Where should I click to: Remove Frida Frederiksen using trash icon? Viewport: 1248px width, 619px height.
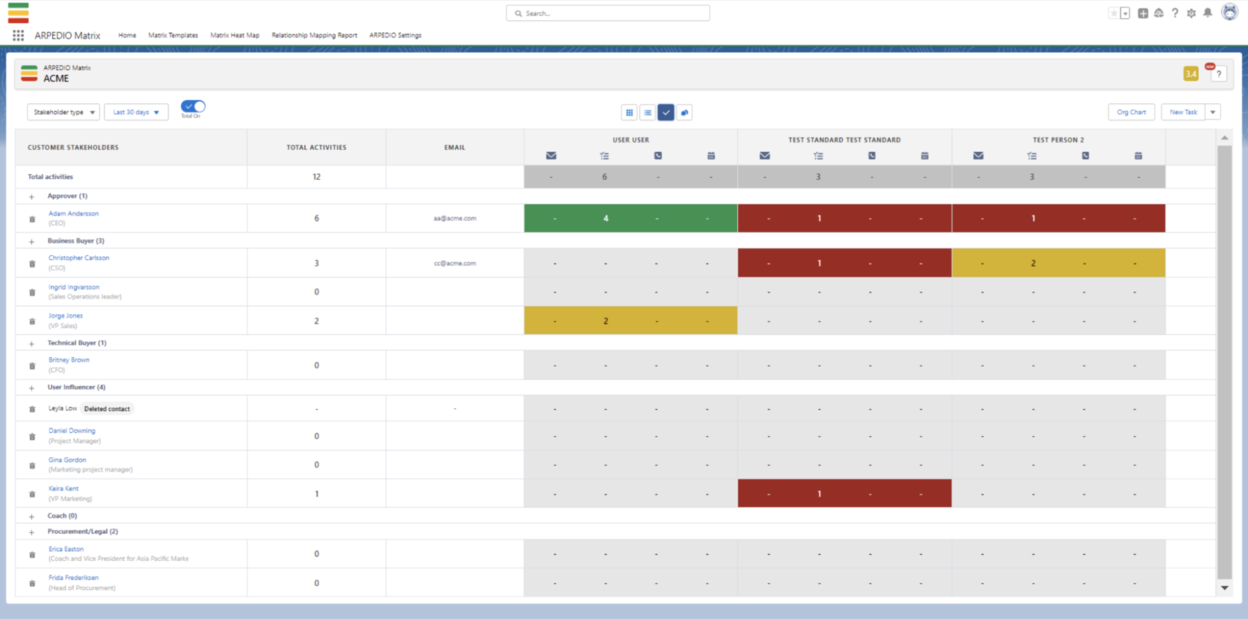(x=31, y=583)
